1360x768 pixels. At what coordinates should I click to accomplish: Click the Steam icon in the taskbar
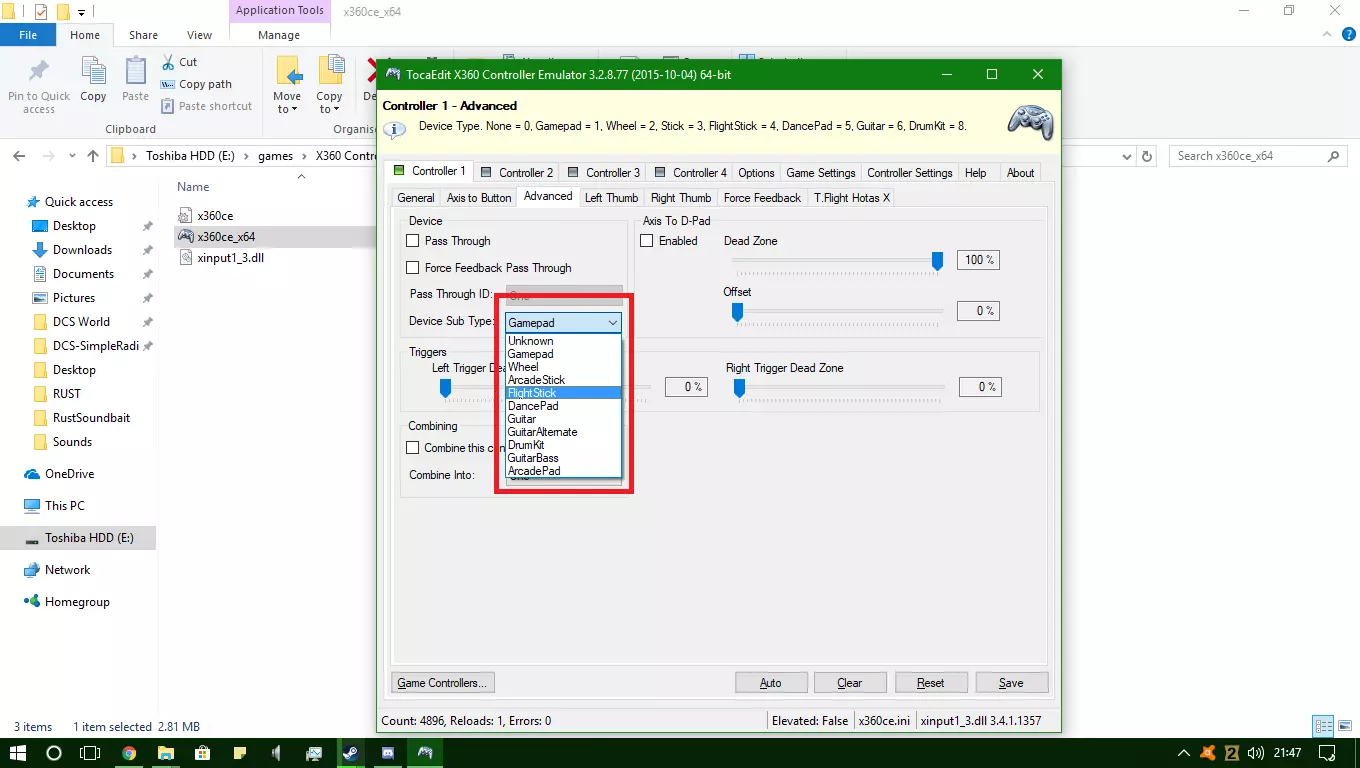pos(351,753)
